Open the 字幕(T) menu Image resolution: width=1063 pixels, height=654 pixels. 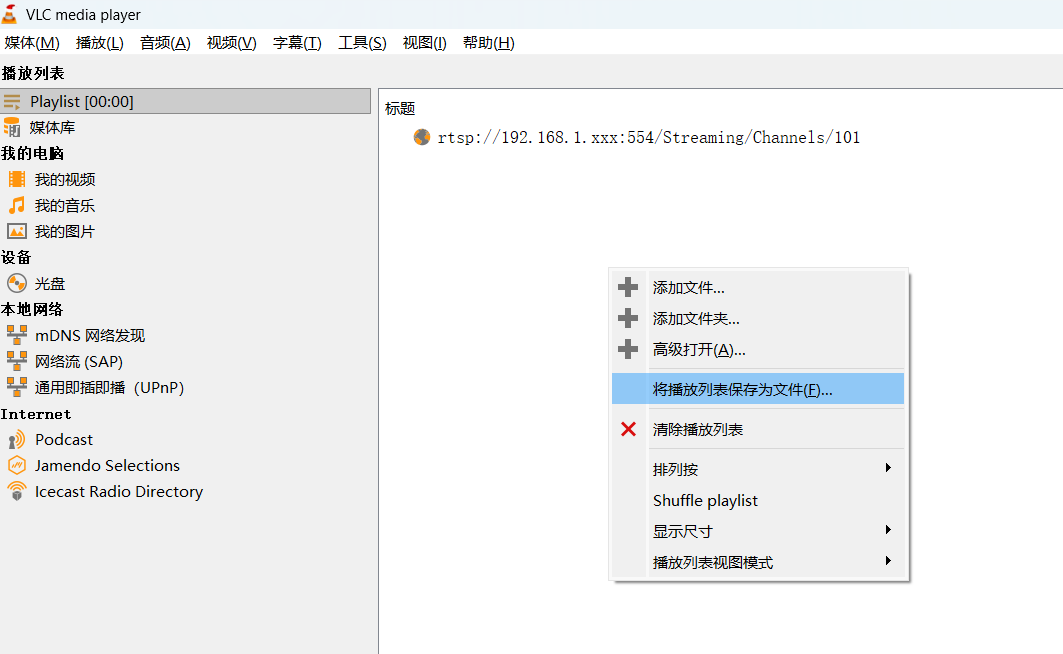[x=297, y=43]
